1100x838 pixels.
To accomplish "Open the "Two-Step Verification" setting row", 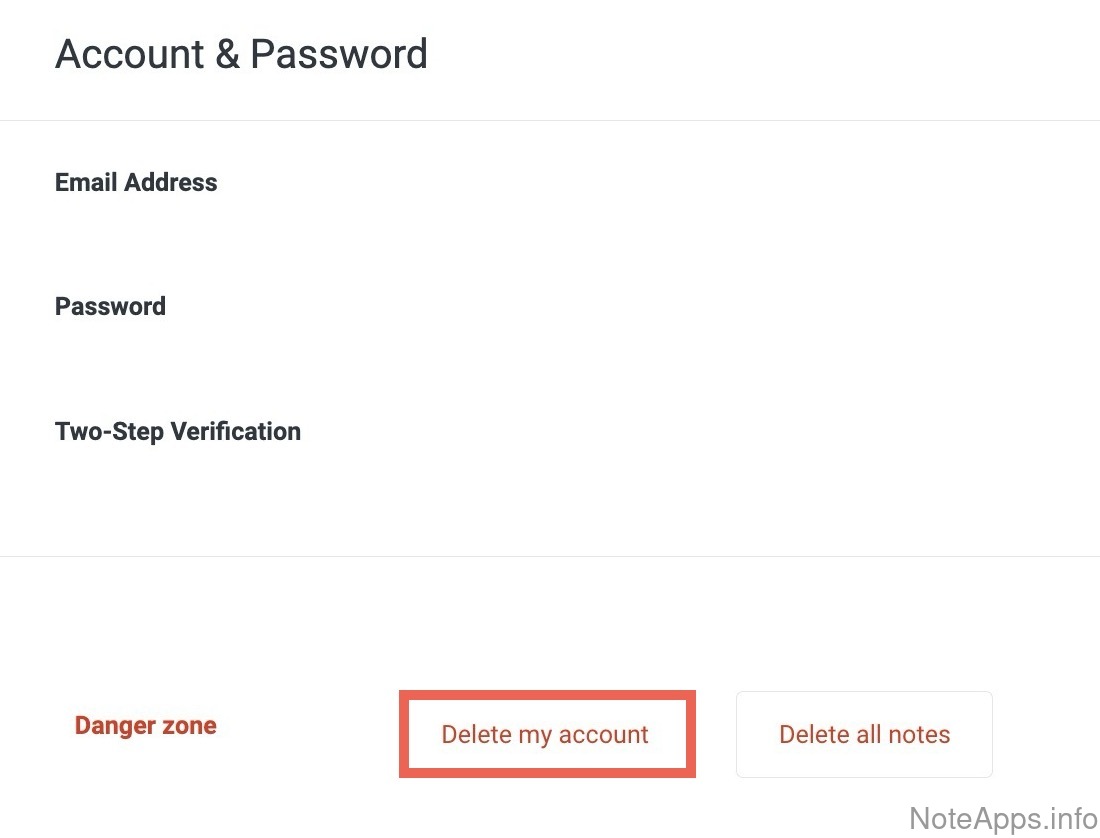I will (178, 432).
